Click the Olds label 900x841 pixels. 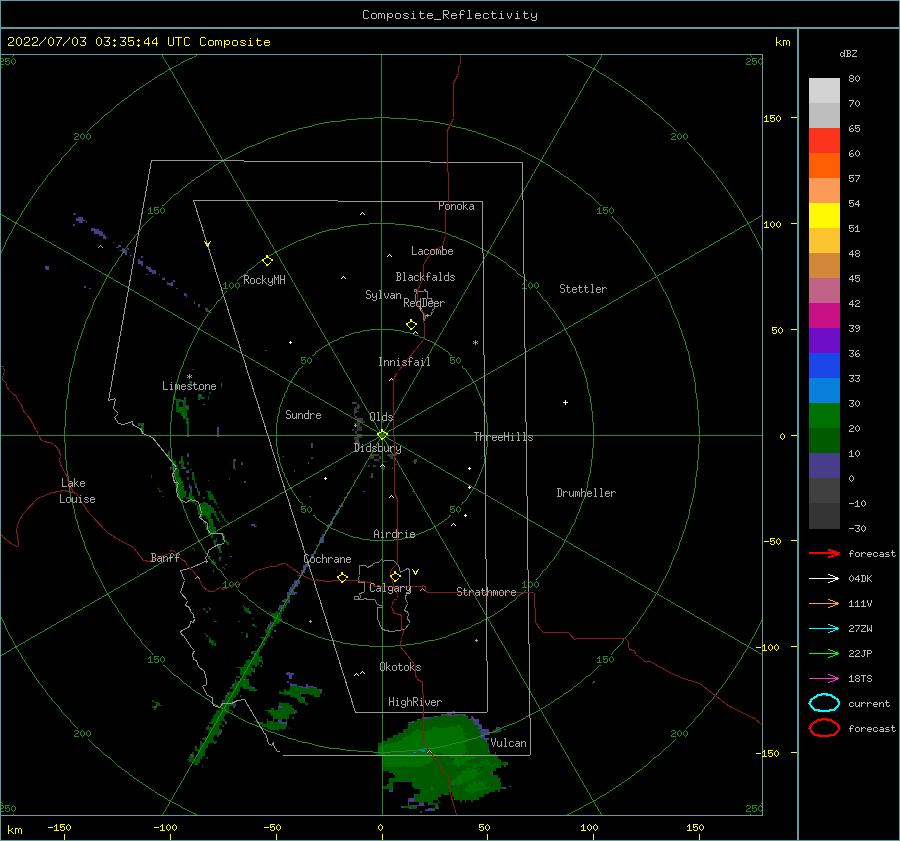click(x=381, y=417)
